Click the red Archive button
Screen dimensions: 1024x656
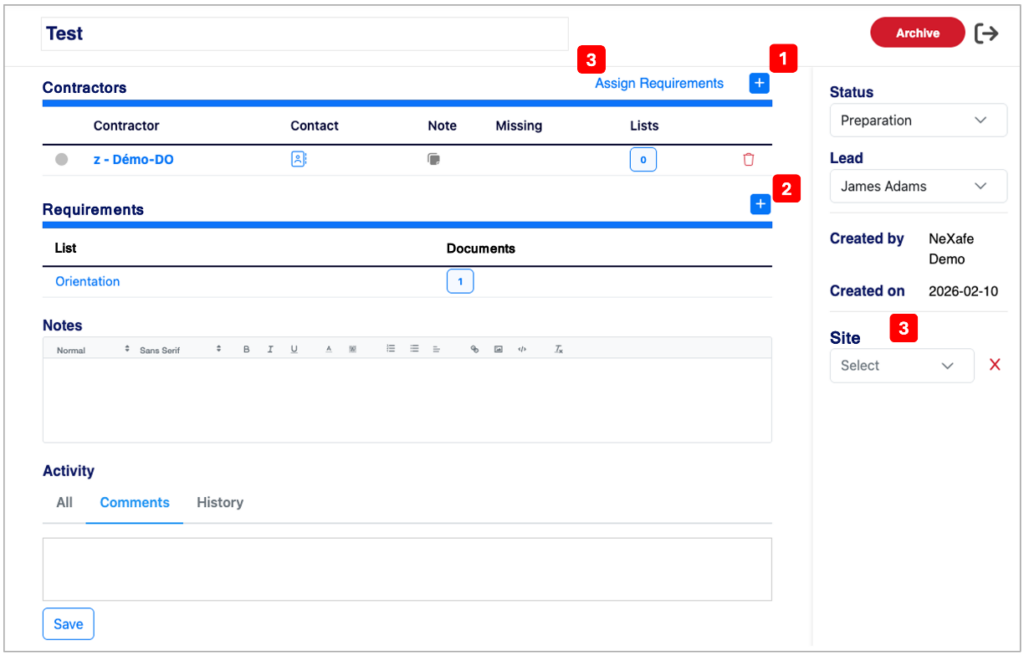point(918,33)
